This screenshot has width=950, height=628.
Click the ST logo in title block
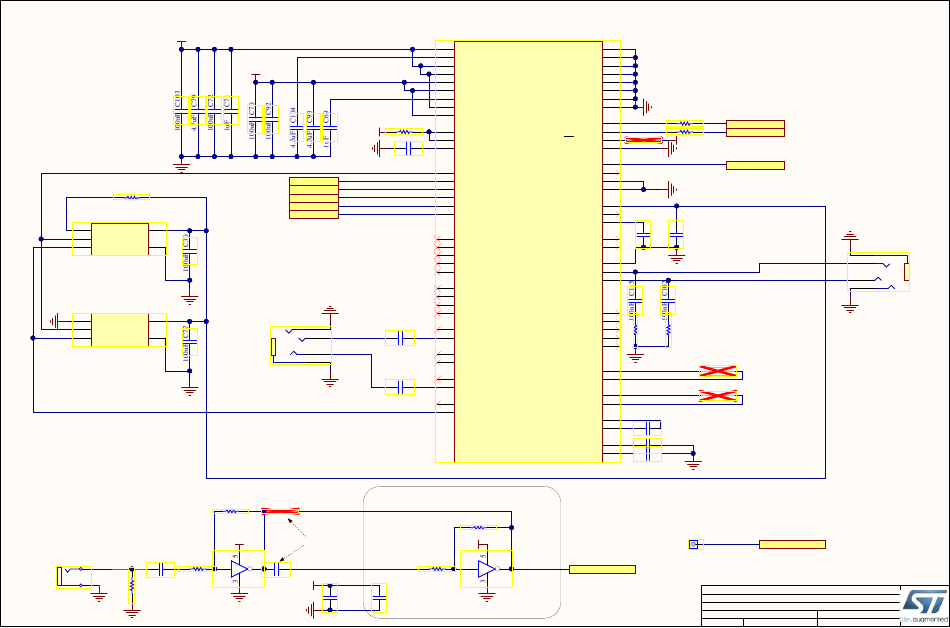point(925,604)
